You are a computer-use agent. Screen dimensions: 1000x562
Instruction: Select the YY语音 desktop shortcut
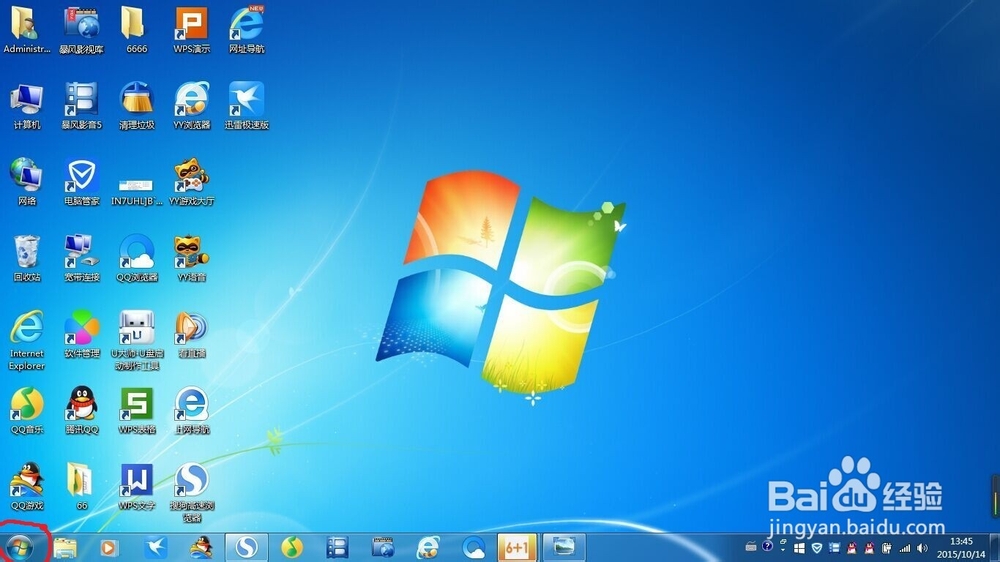(x=191, y=258)
